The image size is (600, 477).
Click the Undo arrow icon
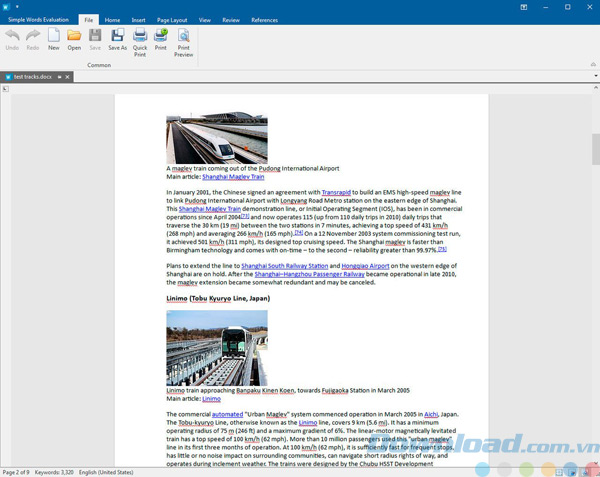pos(12,38)
